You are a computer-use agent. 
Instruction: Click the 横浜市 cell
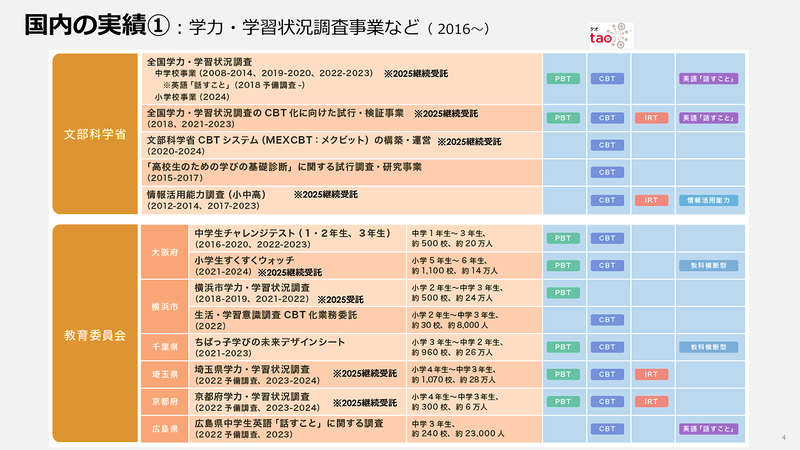[165, 307]
